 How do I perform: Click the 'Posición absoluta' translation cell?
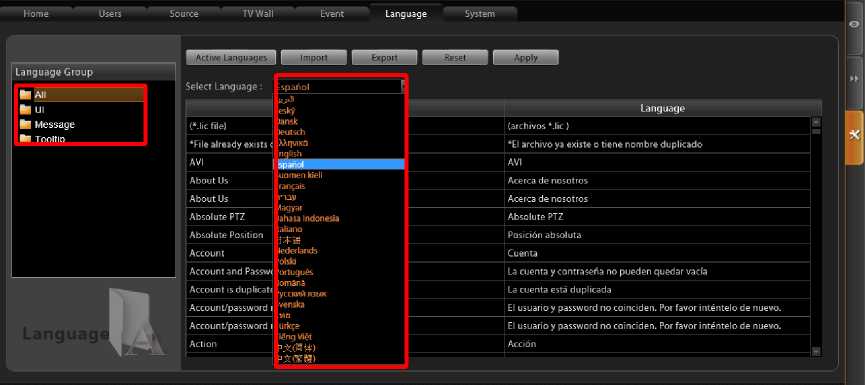[657, 235]
